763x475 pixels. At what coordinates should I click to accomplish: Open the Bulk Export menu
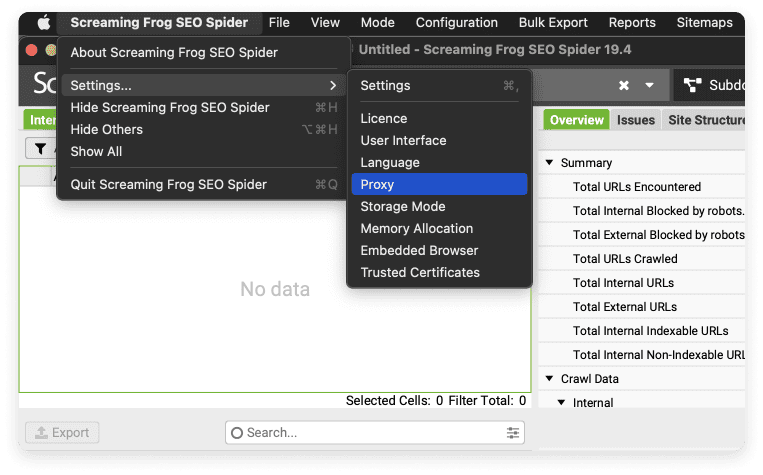553,22
